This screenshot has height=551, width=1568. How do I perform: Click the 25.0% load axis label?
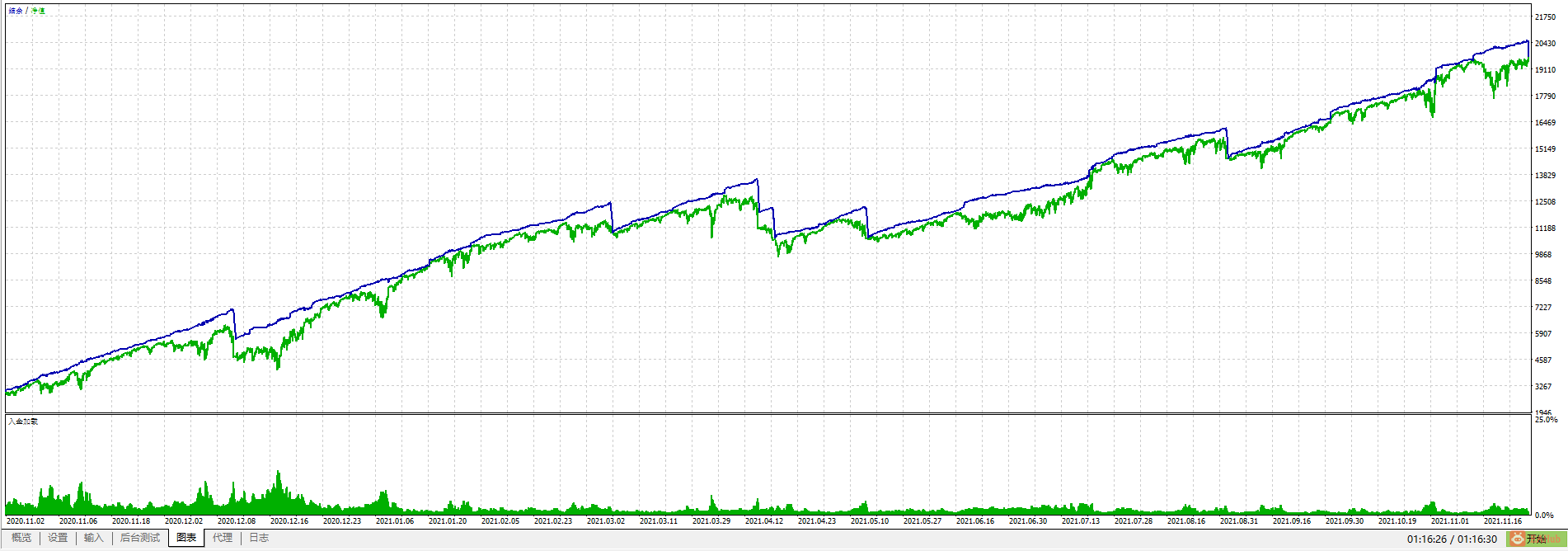1546,419
